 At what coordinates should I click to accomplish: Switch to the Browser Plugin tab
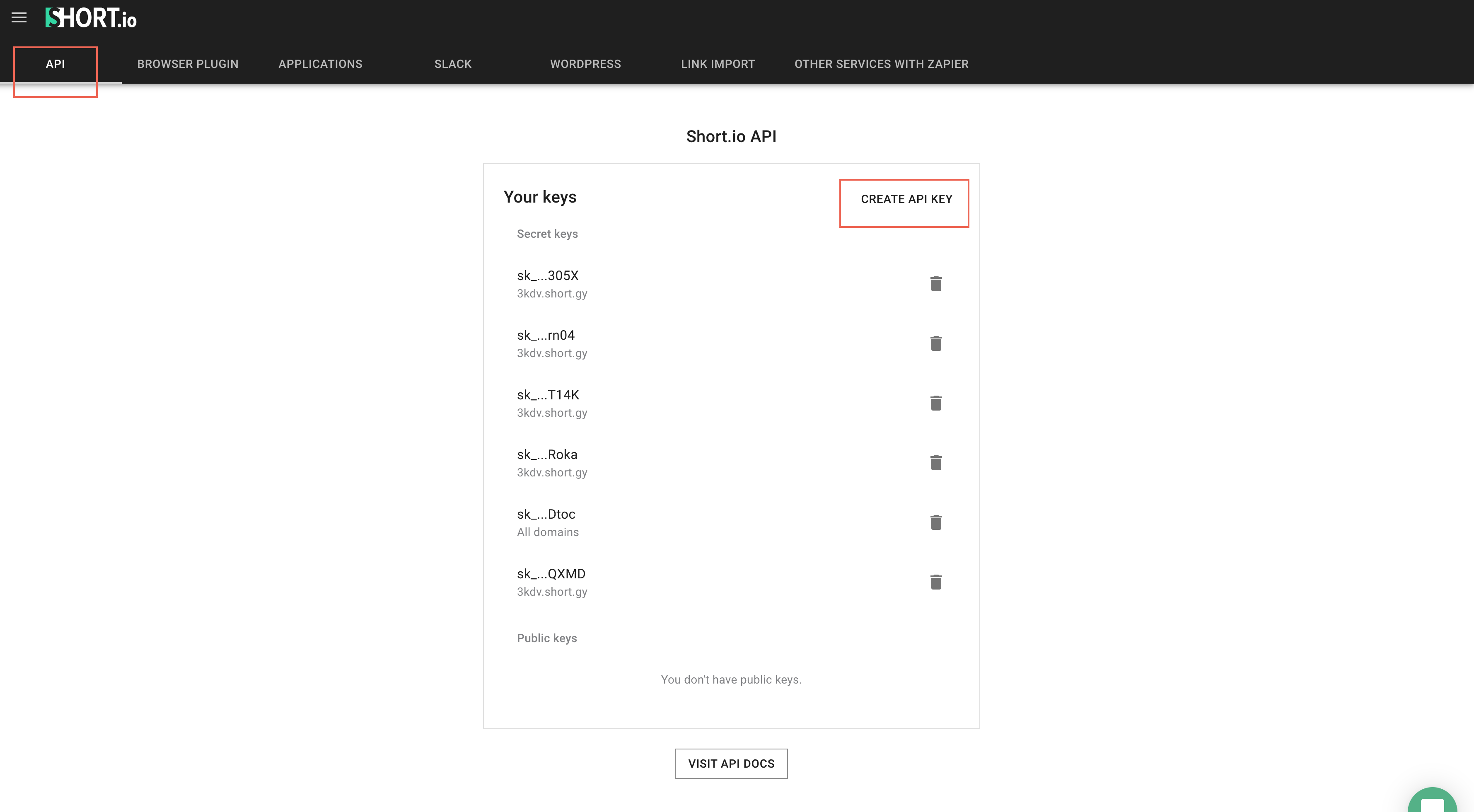coord(188,64)
